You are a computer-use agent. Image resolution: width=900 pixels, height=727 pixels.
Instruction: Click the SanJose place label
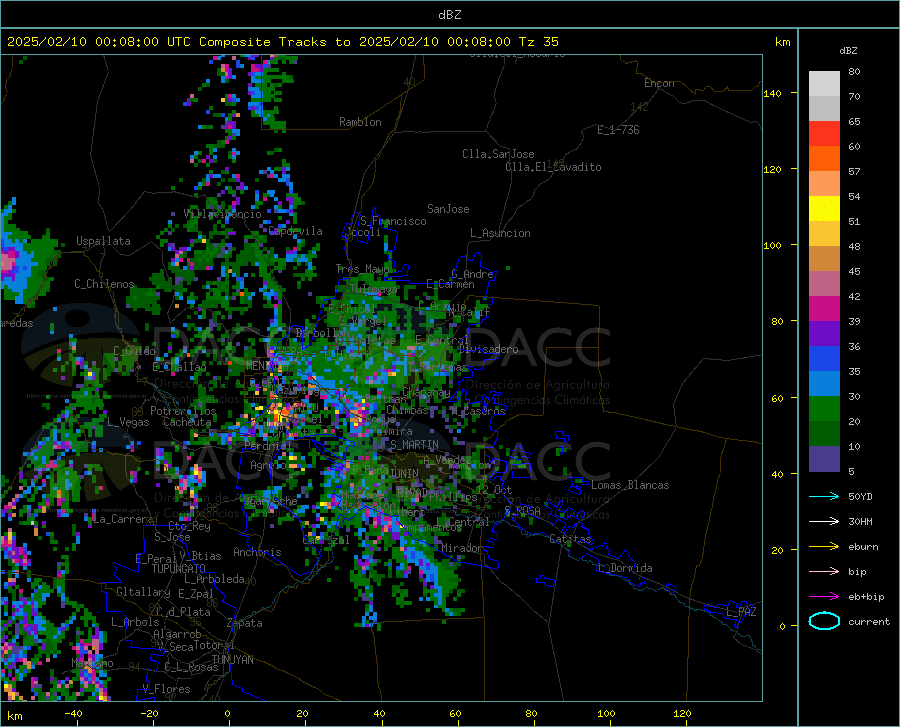[448, 209]
